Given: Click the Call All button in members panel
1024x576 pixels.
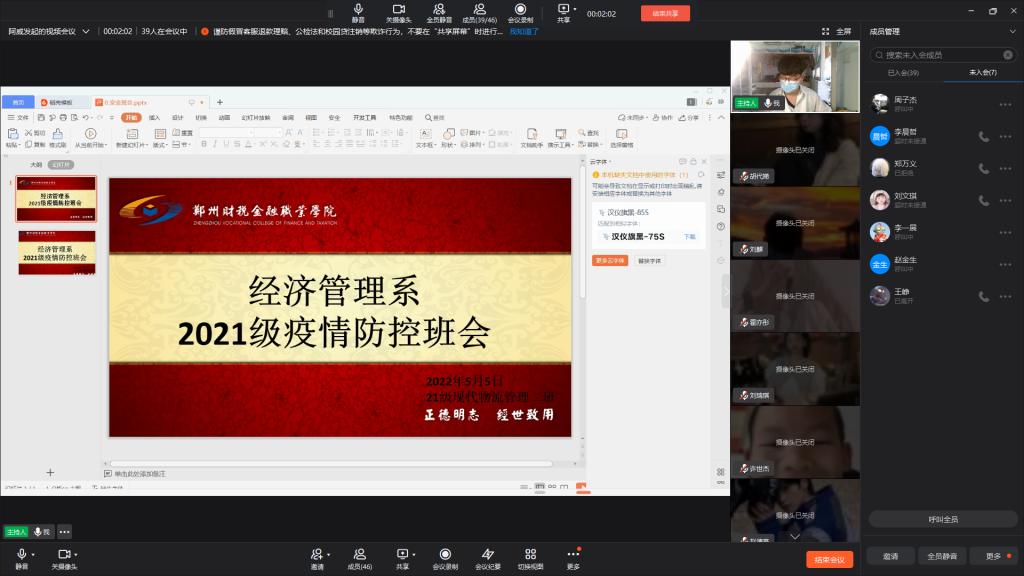Looking at the screenshot, I should coord(943,519).
